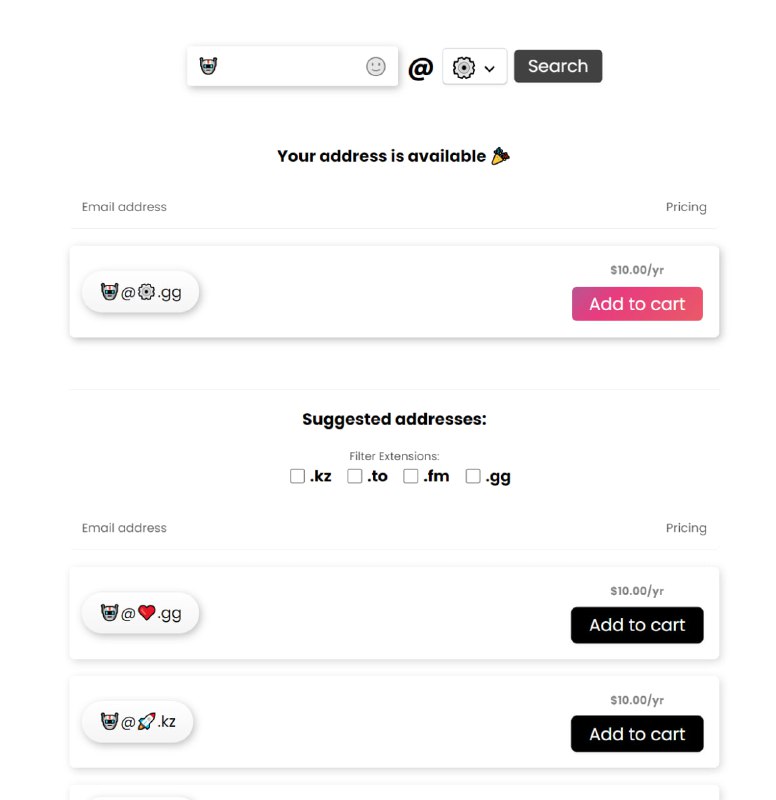
Task: Add the available address to cart
Action: [x=637, y=304]
